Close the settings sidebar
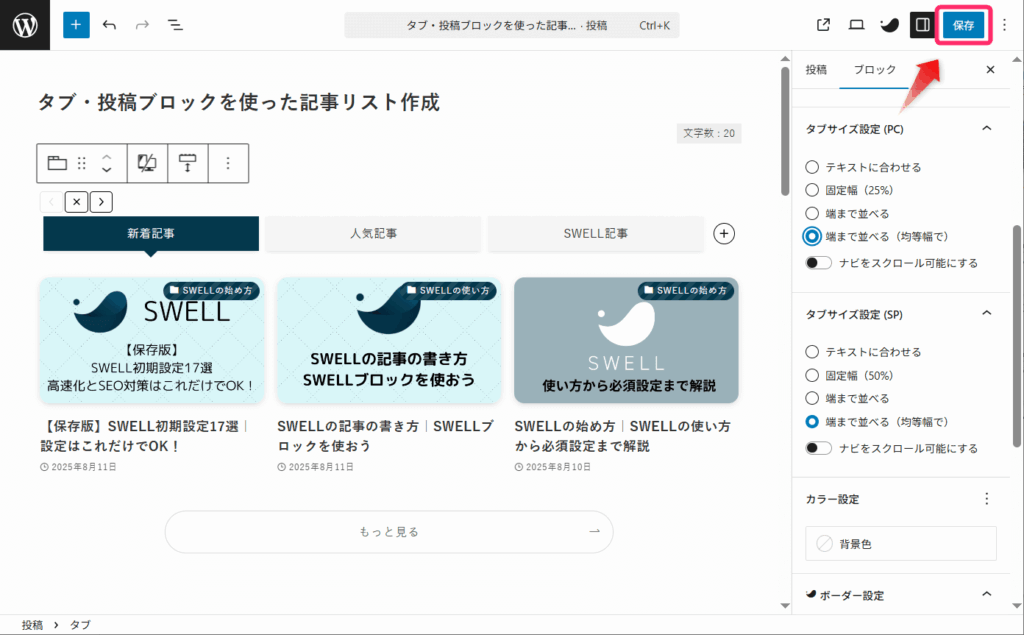The image size is (1024, 635). (990, 69)
